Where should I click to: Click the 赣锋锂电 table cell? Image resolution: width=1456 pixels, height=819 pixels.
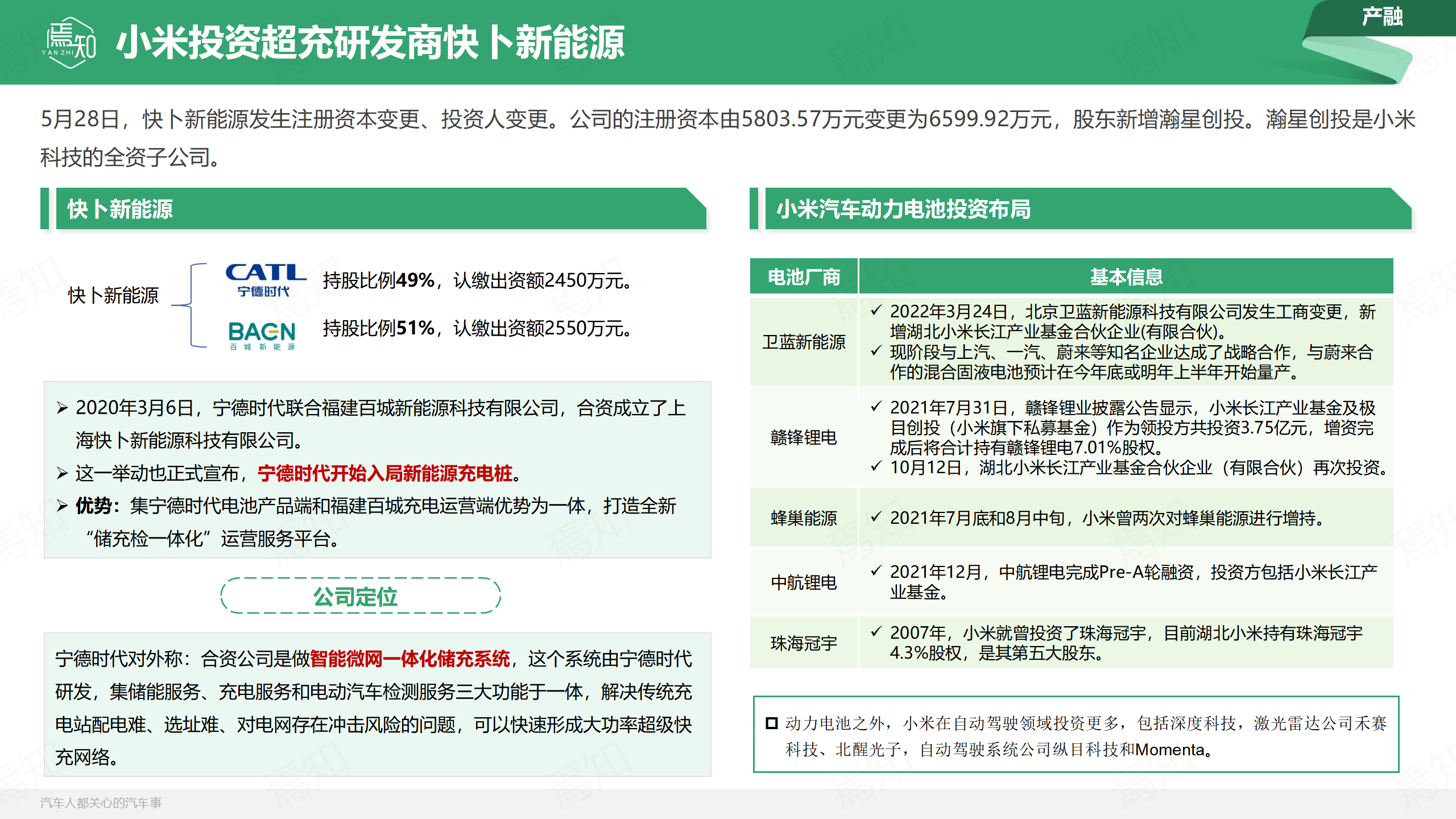[x=804, y=437]
